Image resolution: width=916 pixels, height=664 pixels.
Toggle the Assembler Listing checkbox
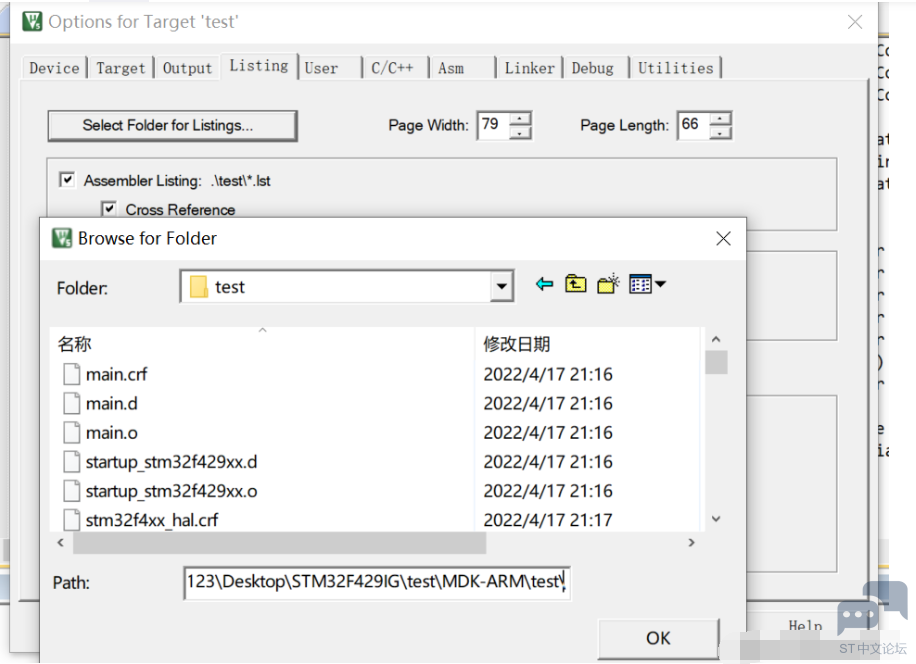pyautogui.click(x=67, y=180)
